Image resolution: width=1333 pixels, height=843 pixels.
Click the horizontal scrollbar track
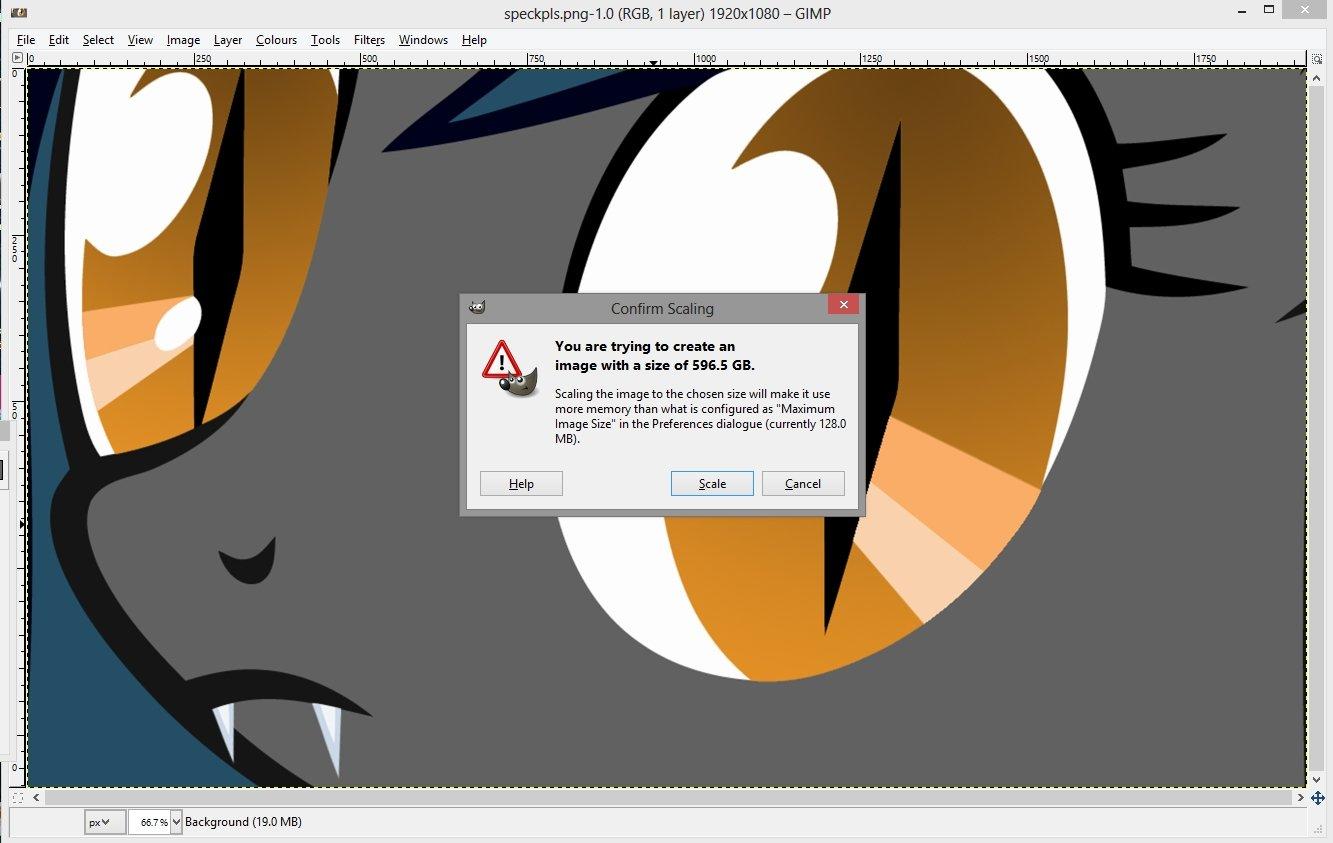tap(669, 798)
